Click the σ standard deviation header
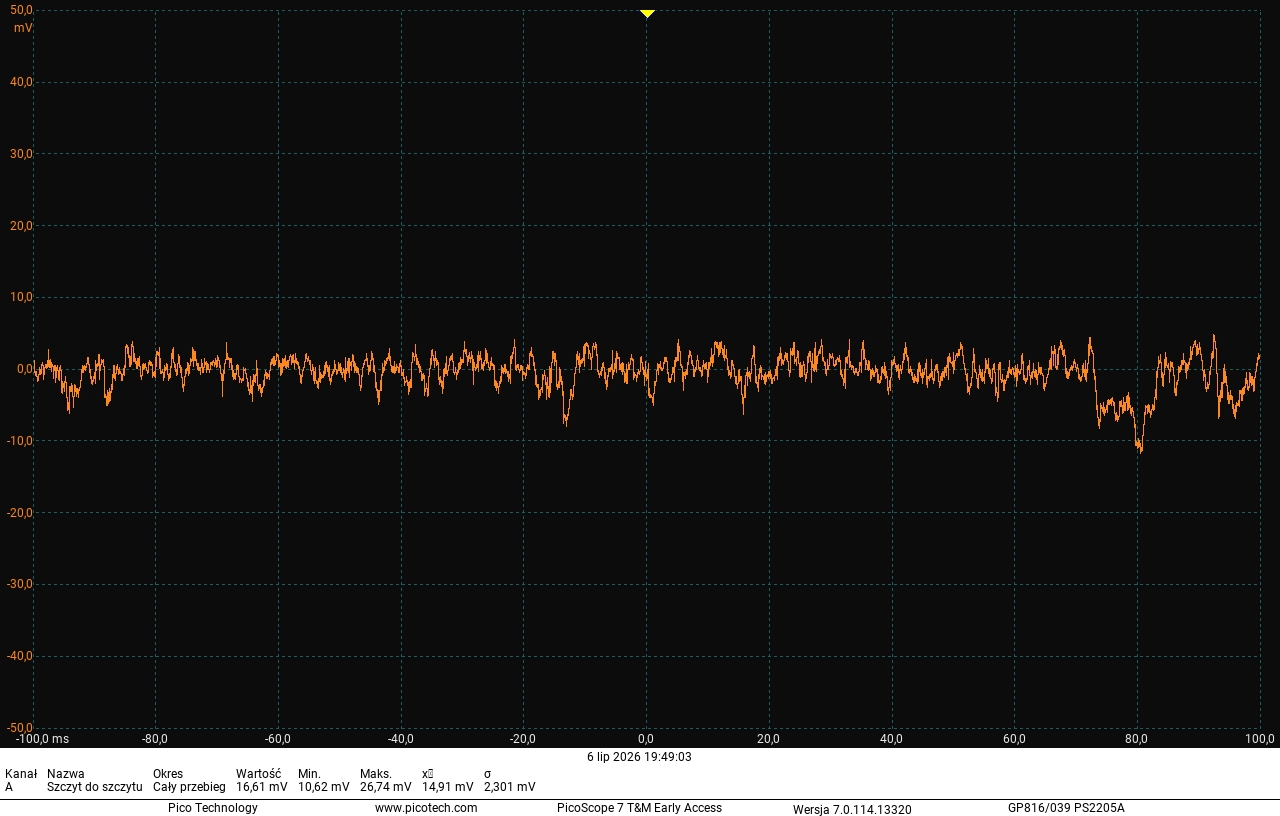 [x=487, y=774]
